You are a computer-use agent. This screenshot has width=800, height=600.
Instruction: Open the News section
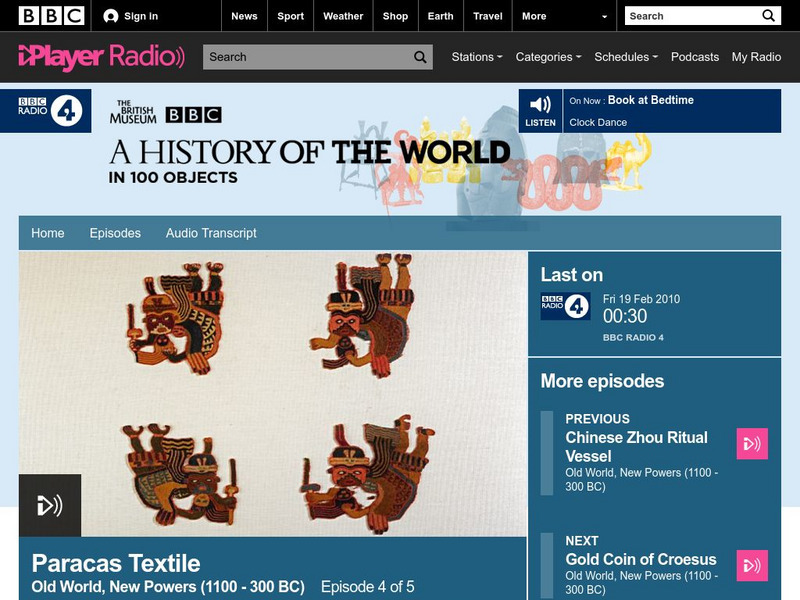(x=244, y=16)
